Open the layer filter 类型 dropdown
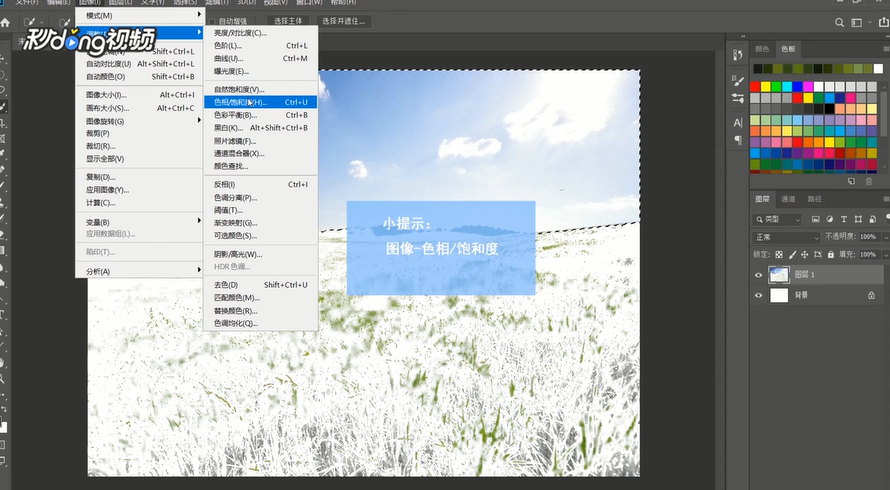 click(x=777, y=219)
